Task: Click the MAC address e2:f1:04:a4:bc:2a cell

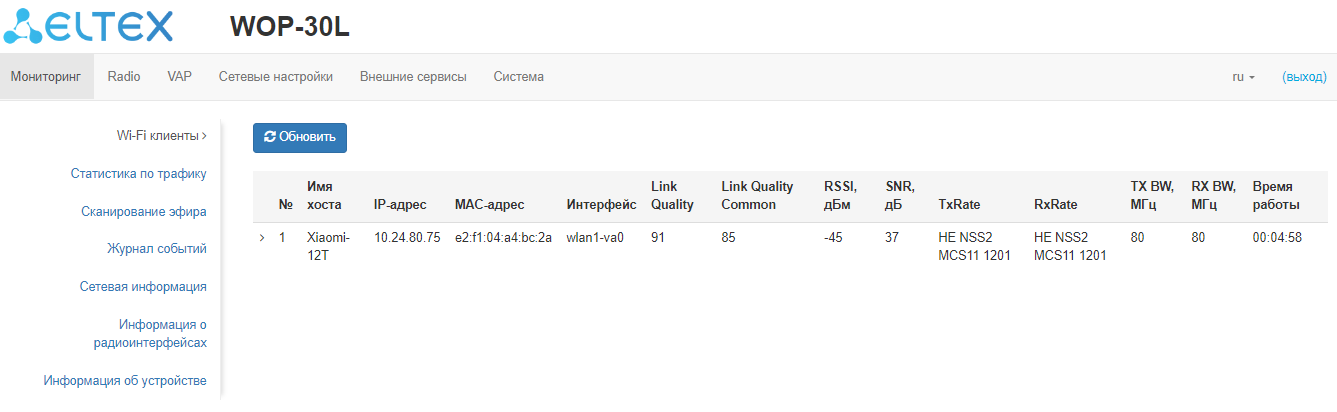Action: [x=503, y=238]
